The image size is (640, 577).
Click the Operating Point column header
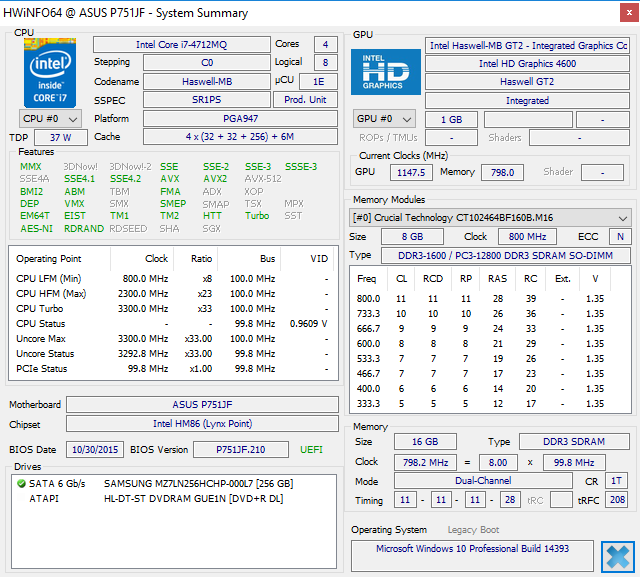[x=60, y=259]
